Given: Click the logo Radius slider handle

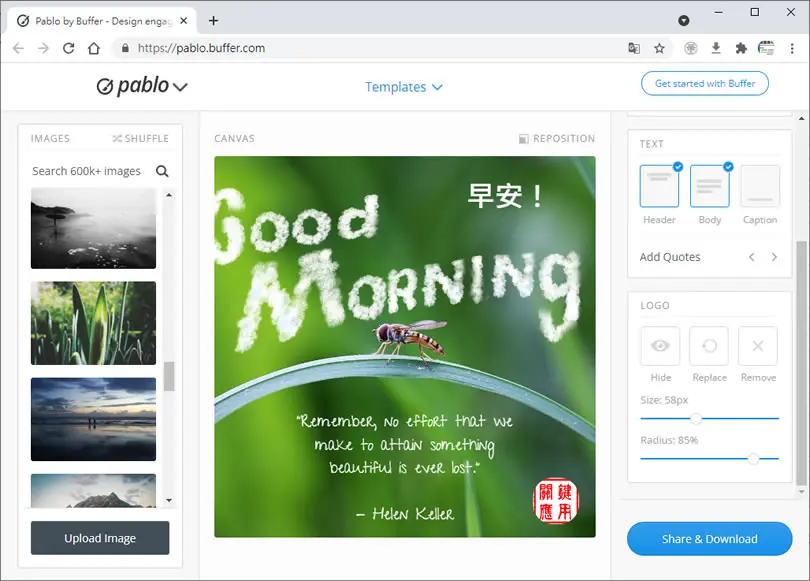Looking at the screenshot, I should (754, 458).
